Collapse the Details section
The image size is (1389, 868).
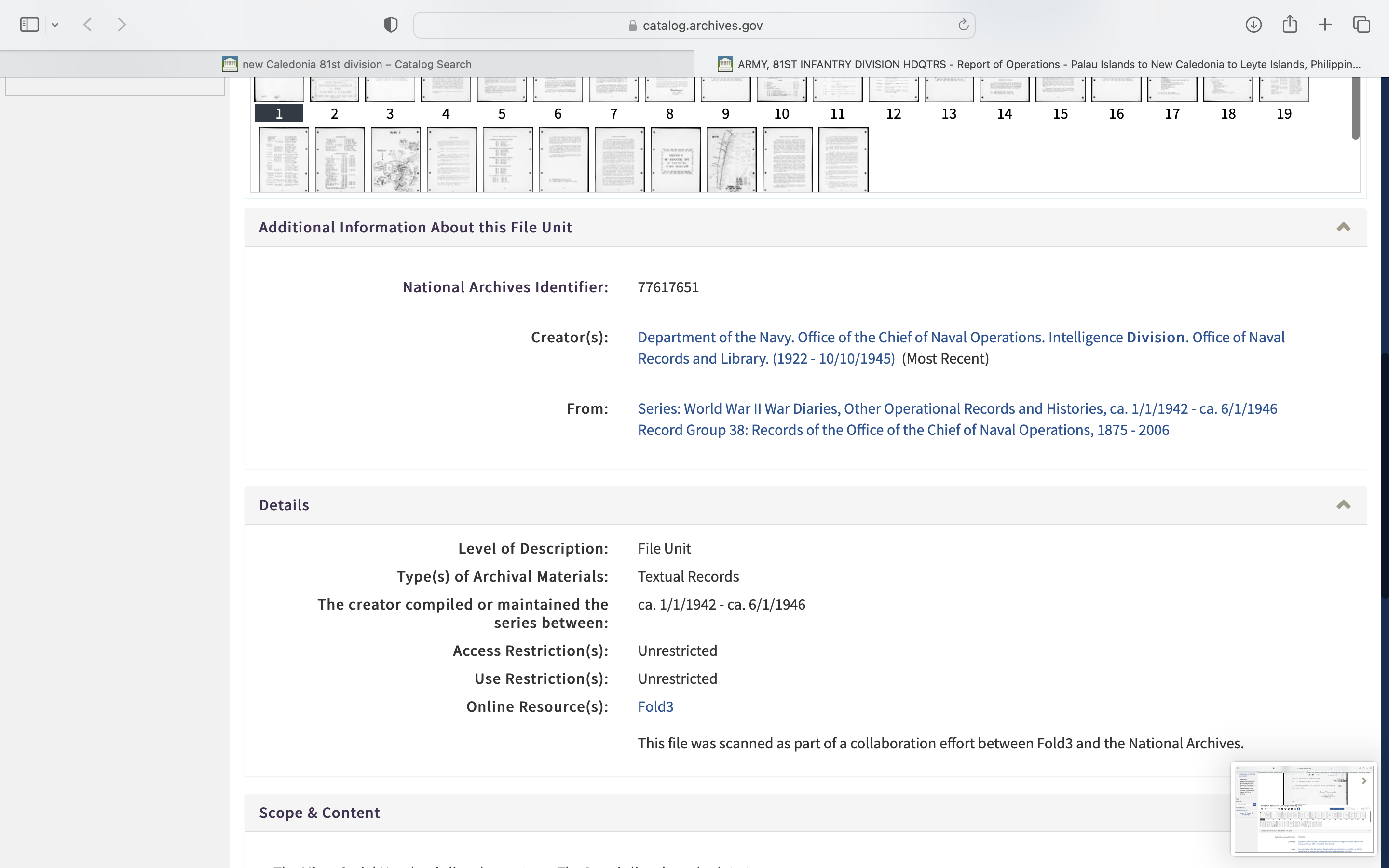click(1343, 505)
